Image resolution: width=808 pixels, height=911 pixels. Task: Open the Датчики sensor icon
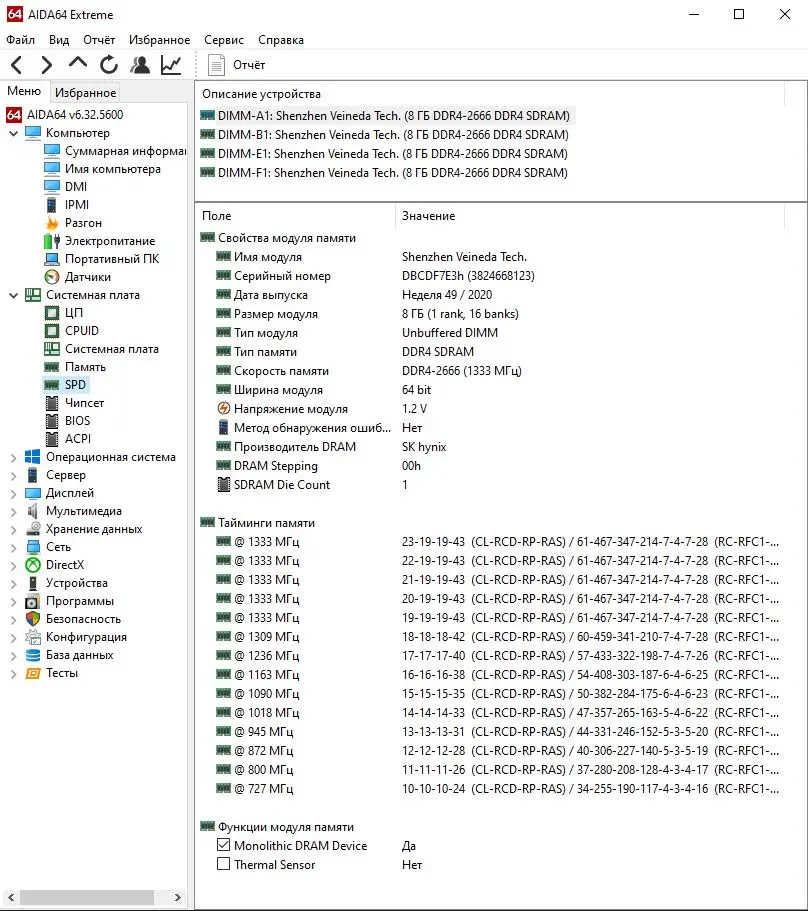52,277
